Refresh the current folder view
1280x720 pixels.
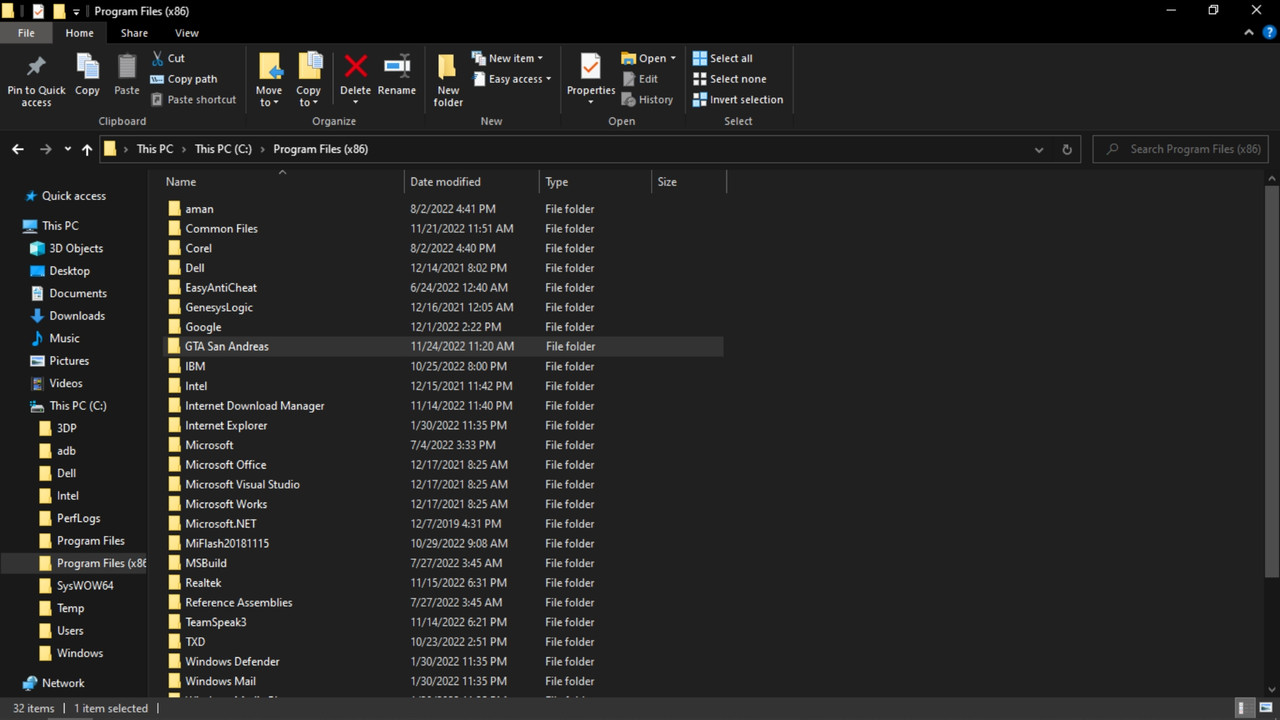[x=1067, y=149]
